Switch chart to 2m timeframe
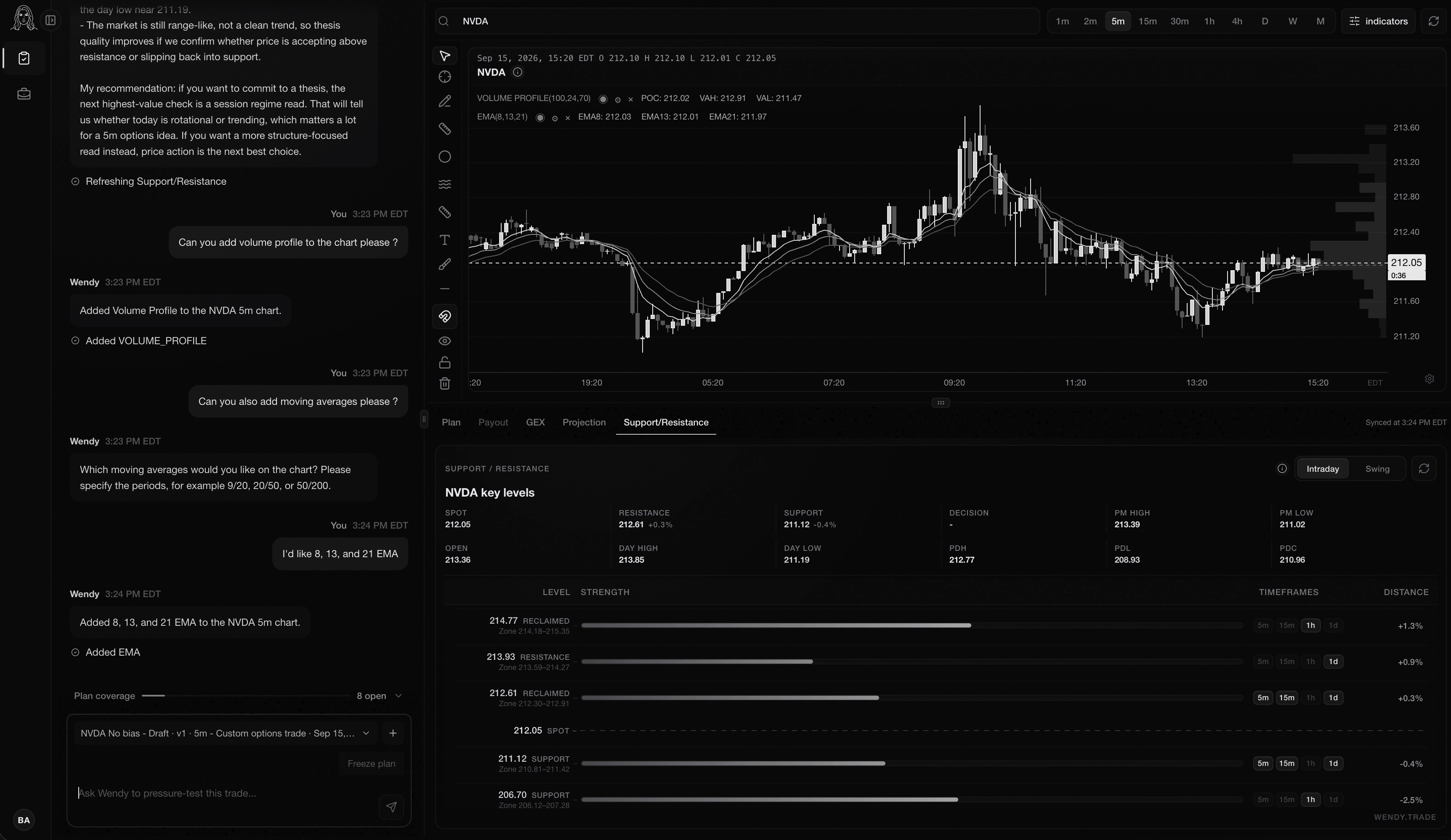 click(1090, 21)
